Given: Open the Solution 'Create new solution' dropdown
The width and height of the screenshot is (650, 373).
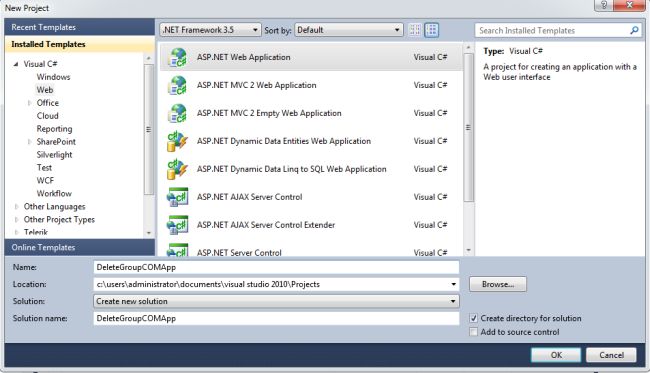Looking at the screenshot, I should click(276, 301).
